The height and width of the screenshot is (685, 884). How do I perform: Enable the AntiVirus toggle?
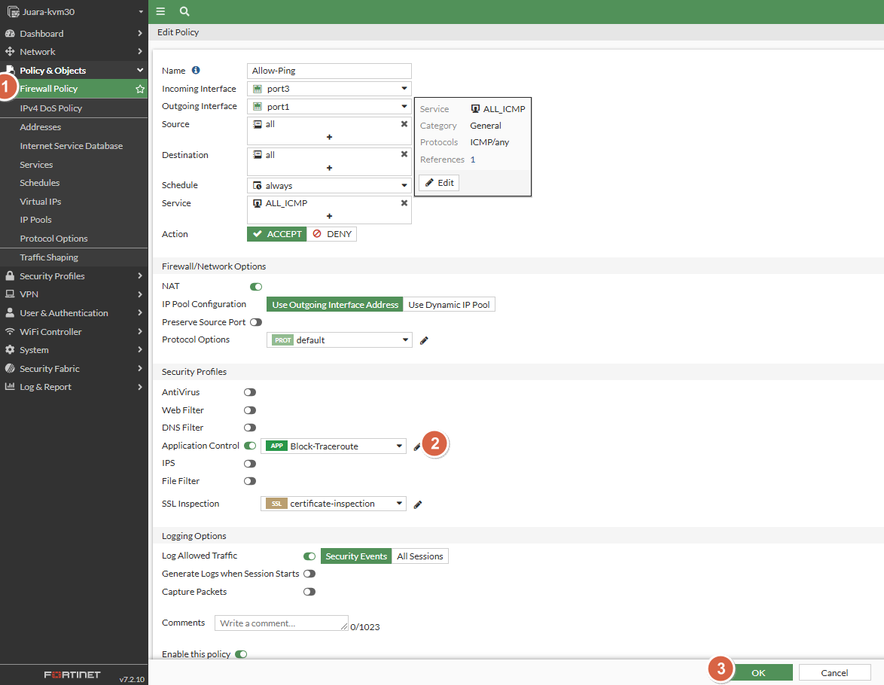[x=250, y=392]
